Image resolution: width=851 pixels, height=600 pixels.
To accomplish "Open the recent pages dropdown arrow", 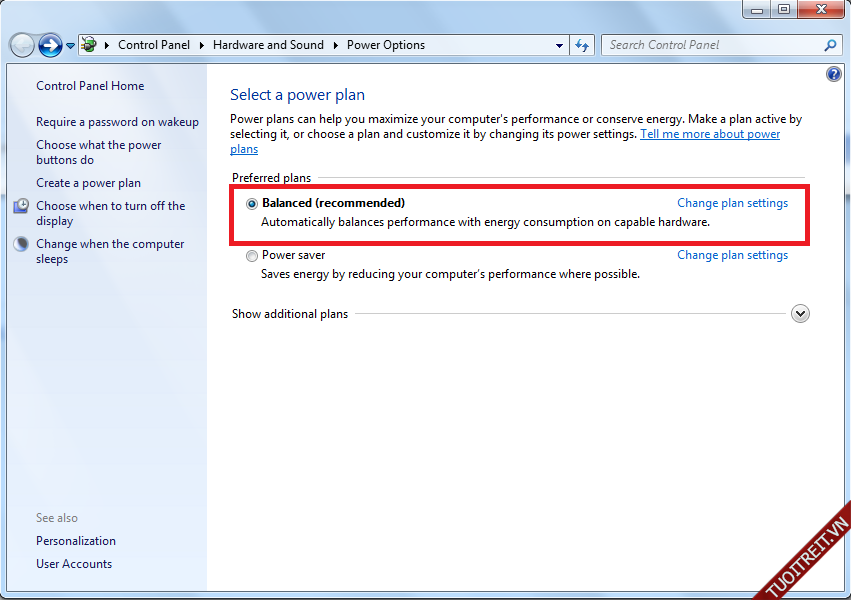I will [71, 46].
